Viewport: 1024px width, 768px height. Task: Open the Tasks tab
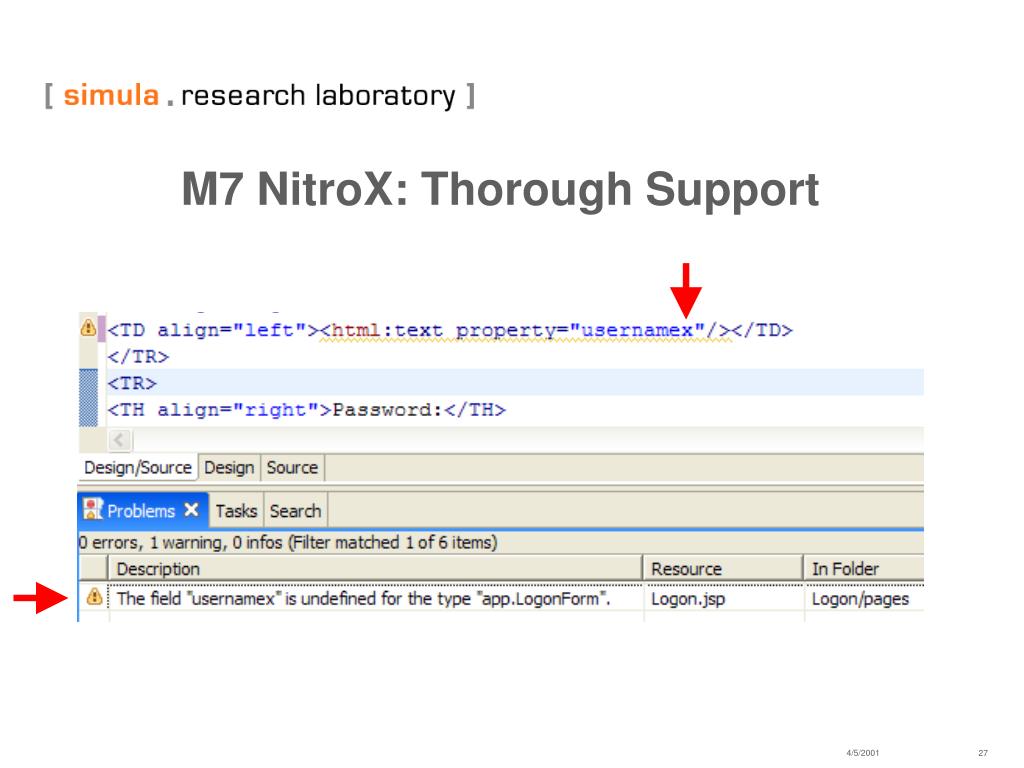(236, 511)
